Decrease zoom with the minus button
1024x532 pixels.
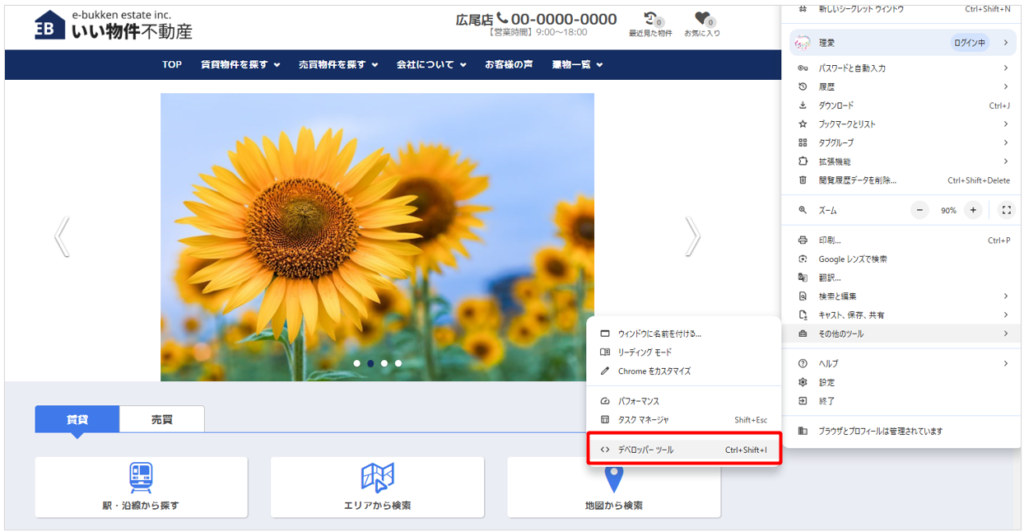[x=920, y=210]
